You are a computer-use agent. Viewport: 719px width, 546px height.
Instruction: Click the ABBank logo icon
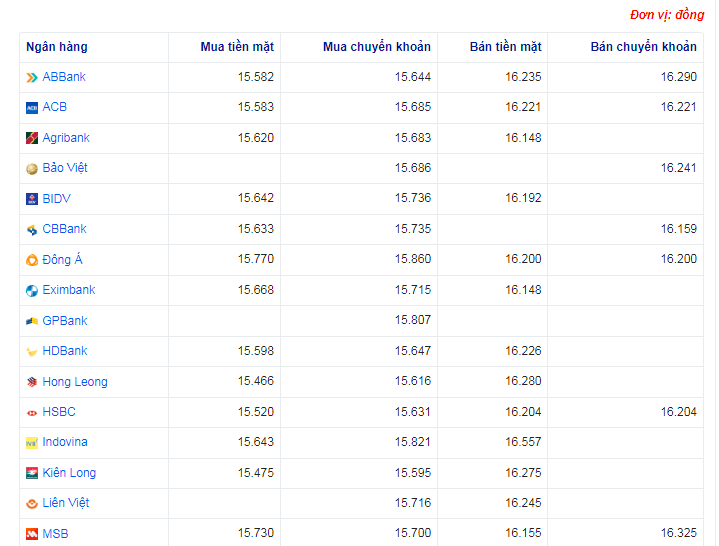click(x=32, y=77)
